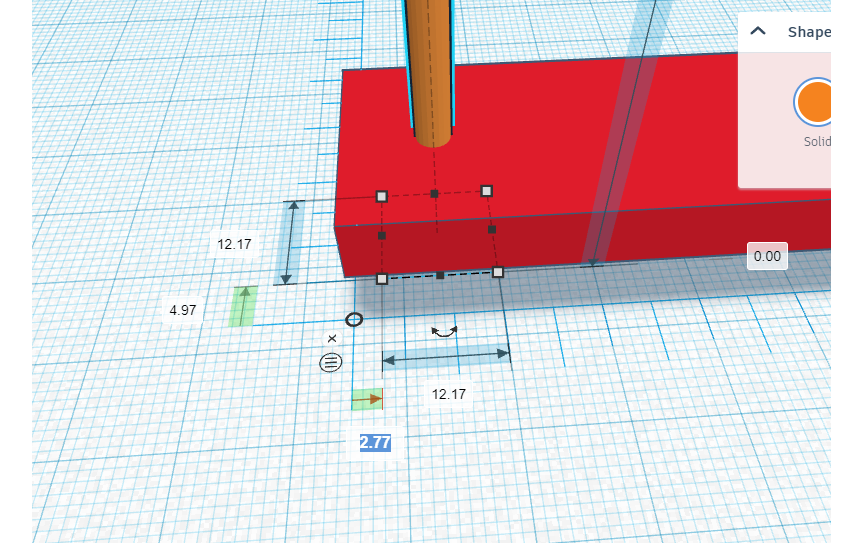Select the bottom-left white corner handle

(x=382, y=279)
